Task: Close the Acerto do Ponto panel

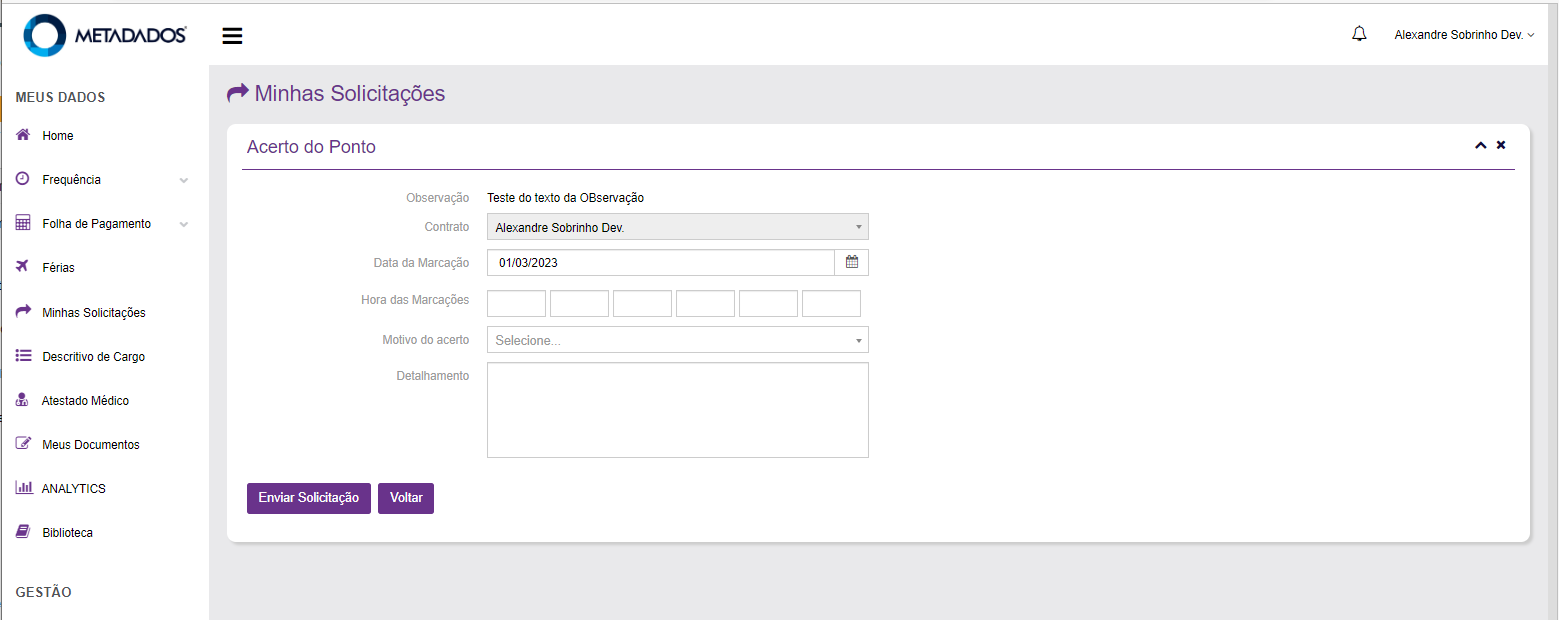Action: pos(1501,146)
